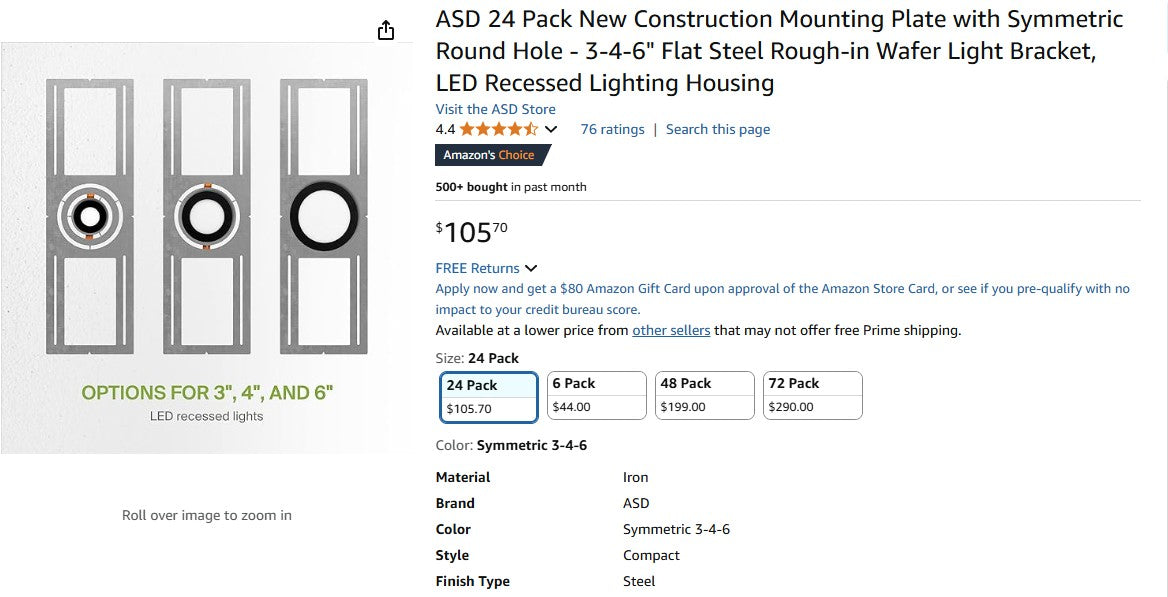The image size is (1168, 597).
Task: Select the 72 Pack size option
Action: [812, 395]
